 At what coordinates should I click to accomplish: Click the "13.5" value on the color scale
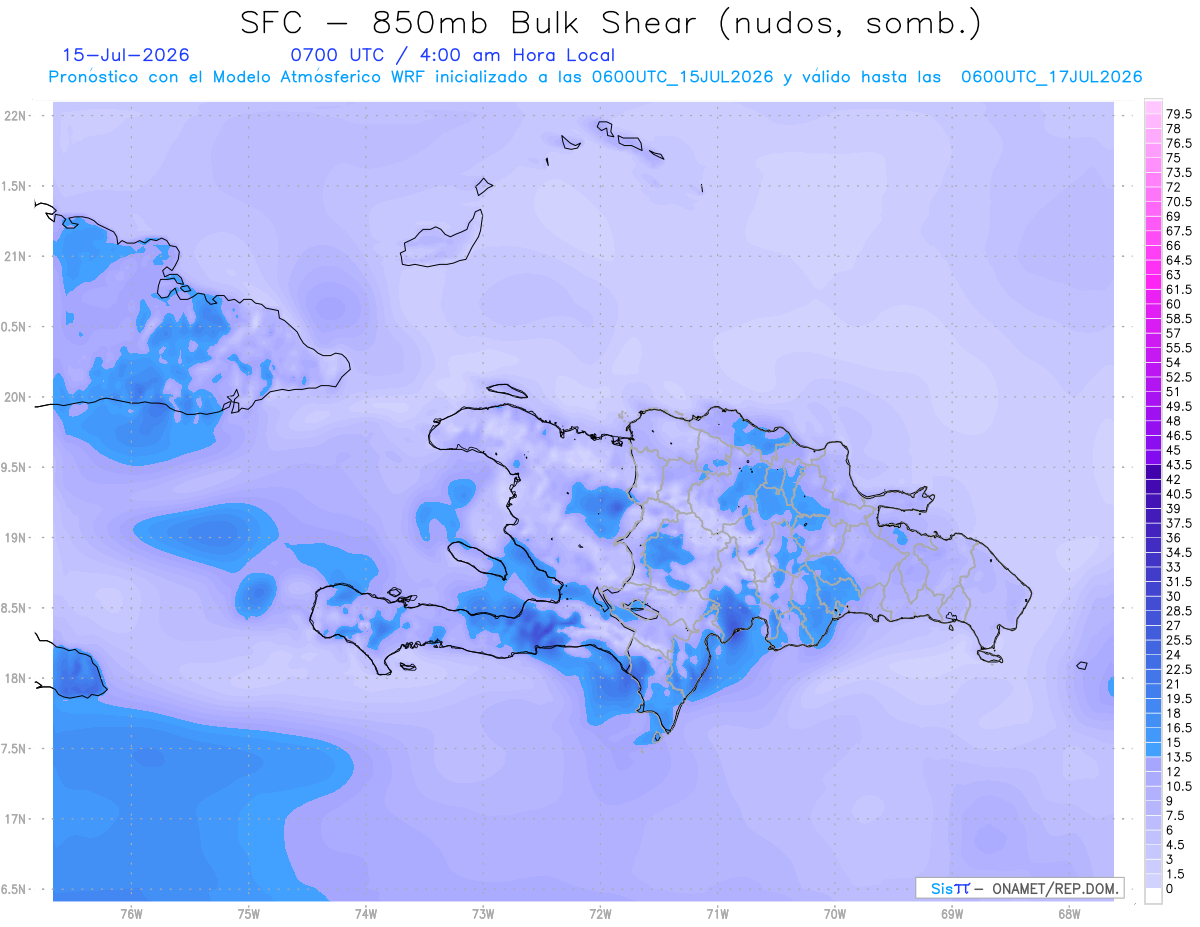[1179, 757]
